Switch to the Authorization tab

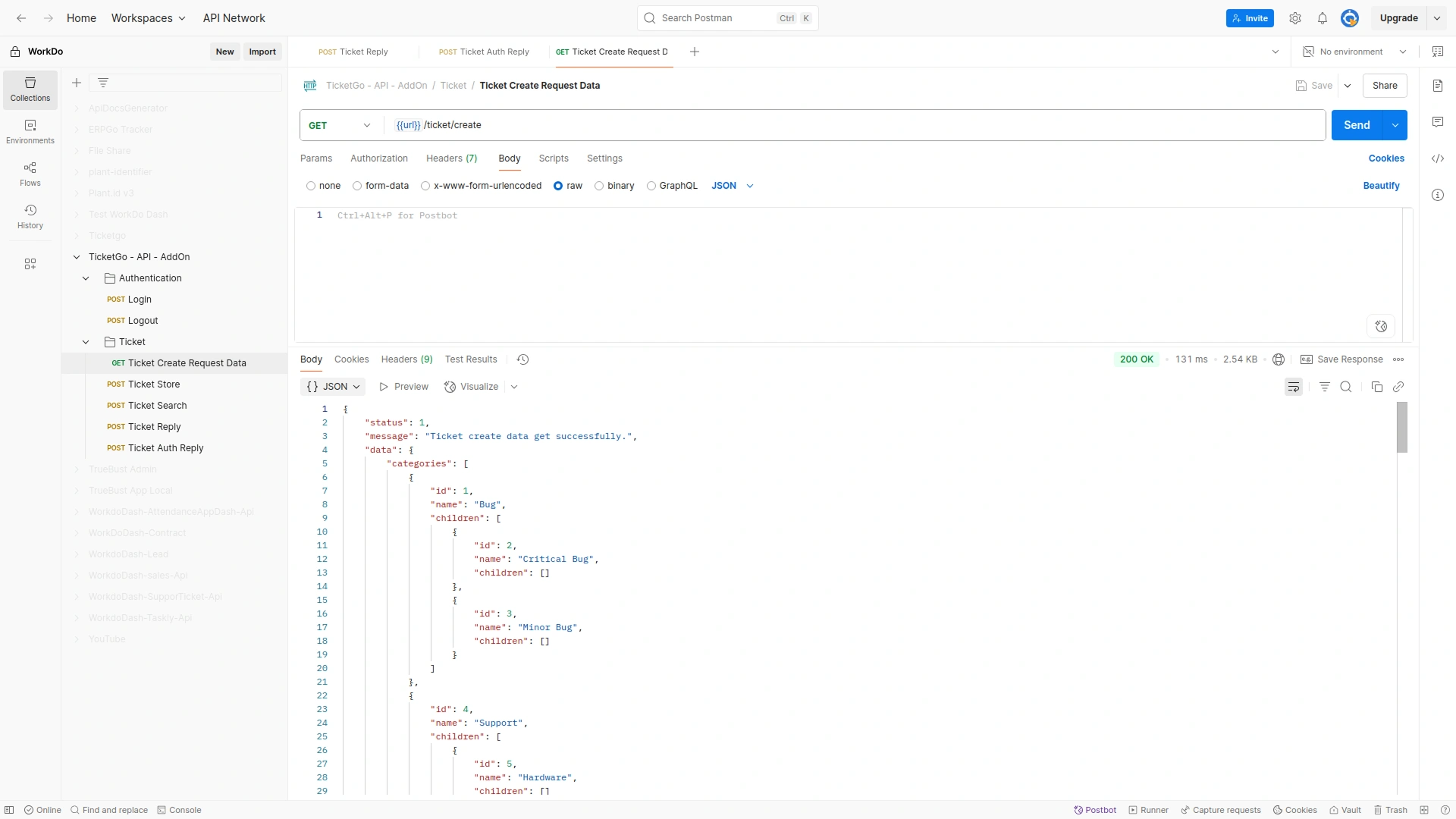378,158
